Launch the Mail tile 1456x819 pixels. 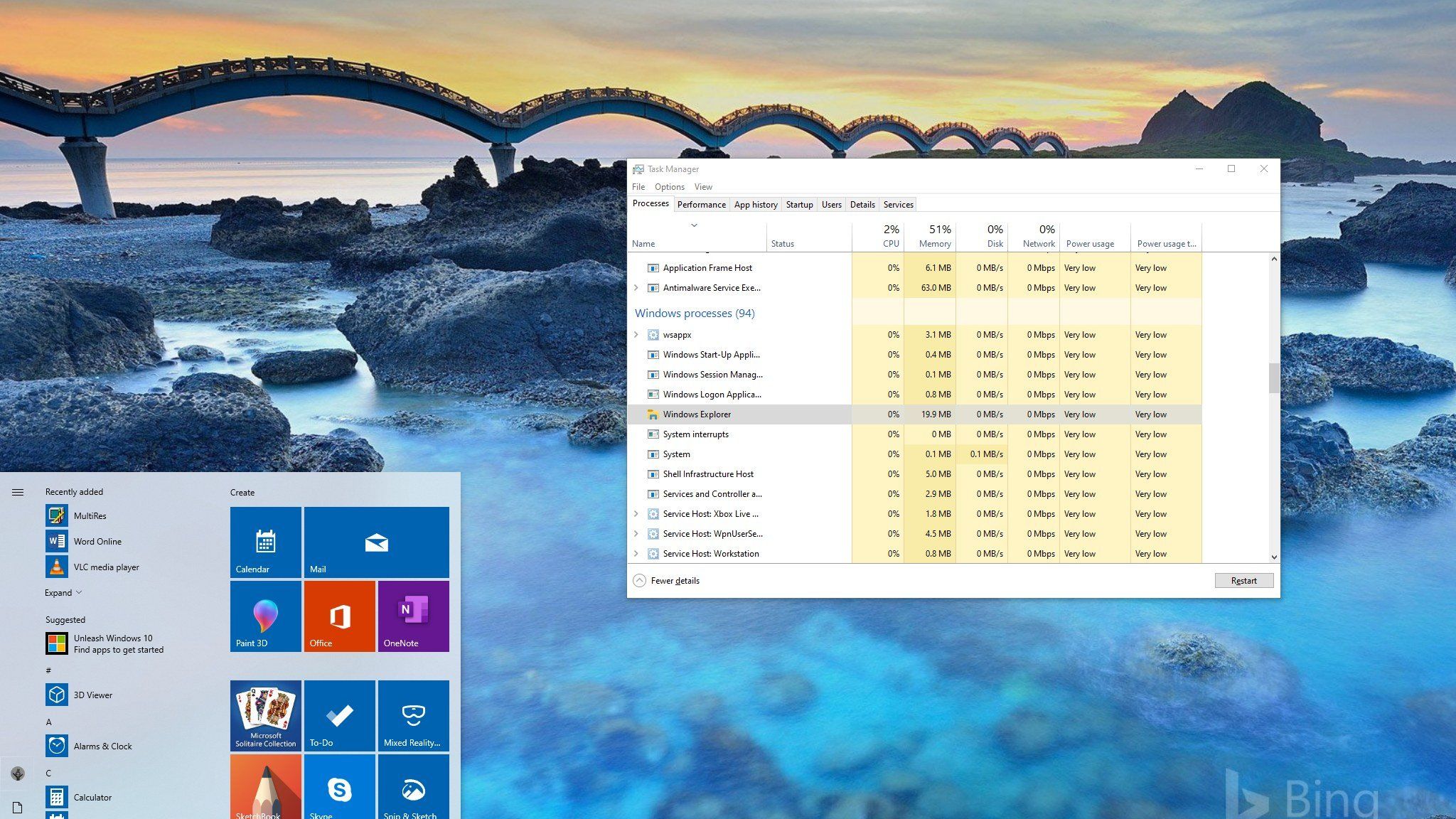click(376, 542)
